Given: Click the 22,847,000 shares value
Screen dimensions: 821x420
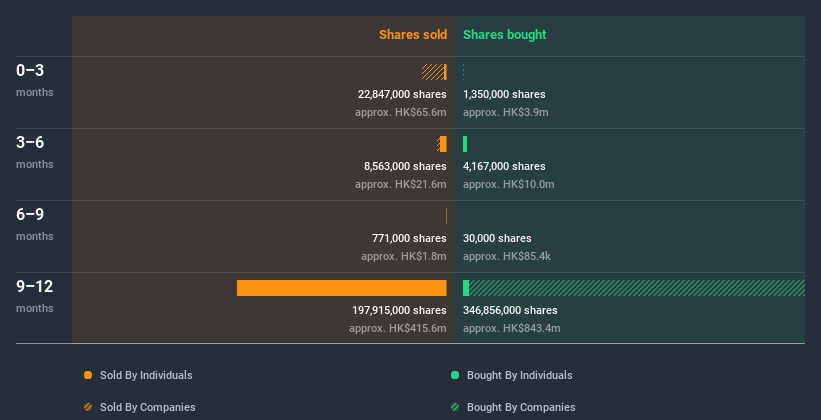Looking at the screenshot, I should point(402,94).
